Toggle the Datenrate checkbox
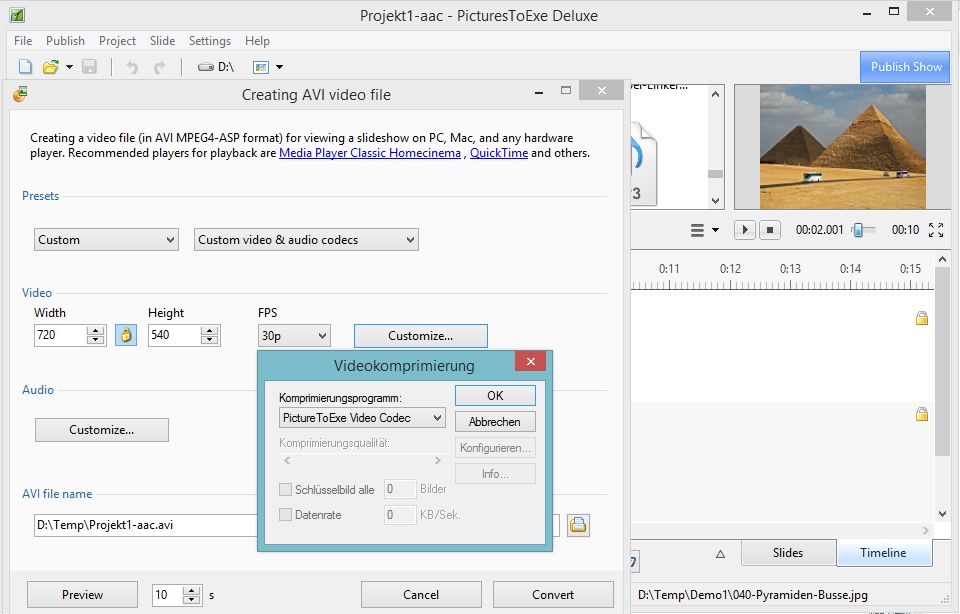This screenshot has width=960, height=614. pos(285,515)
